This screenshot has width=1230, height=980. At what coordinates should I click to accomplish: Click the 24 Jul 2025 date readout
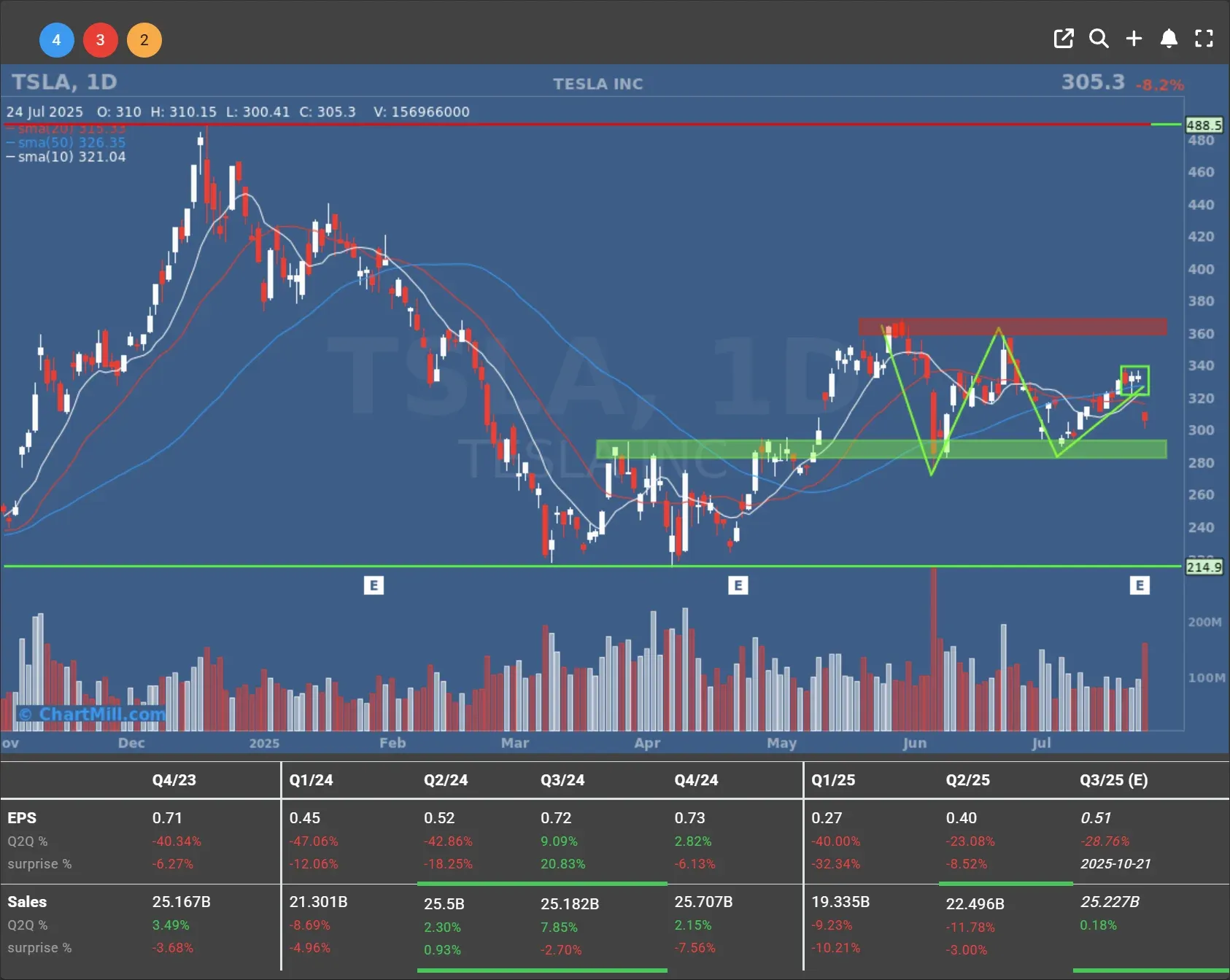click(x=45, y=112)
